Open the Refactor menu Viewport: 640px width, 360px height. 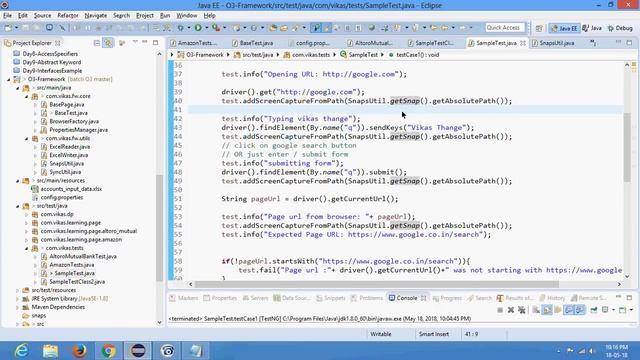point(68,16)
